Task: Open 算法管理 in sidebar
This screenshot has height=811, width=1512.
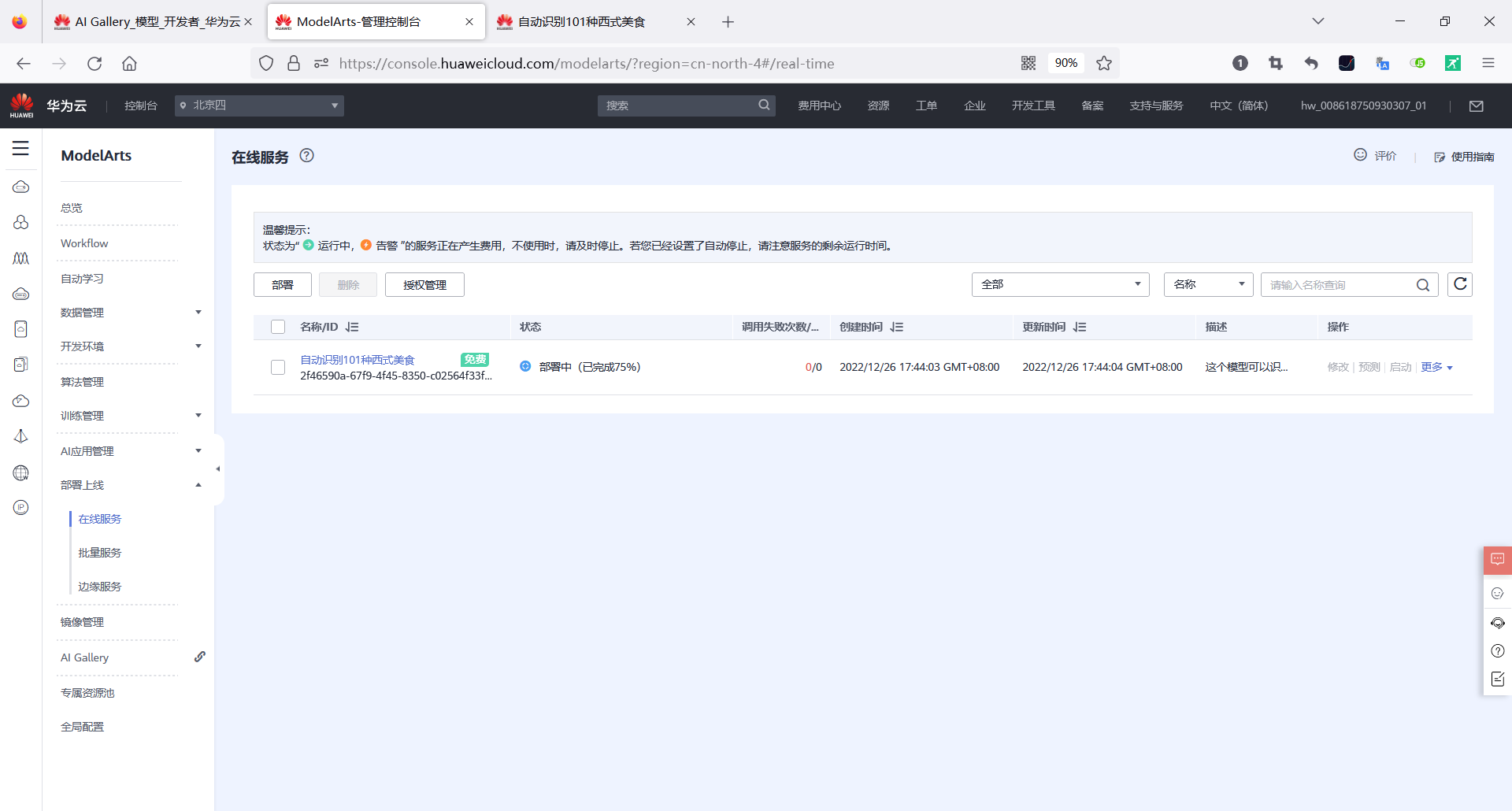Action: 82,382
